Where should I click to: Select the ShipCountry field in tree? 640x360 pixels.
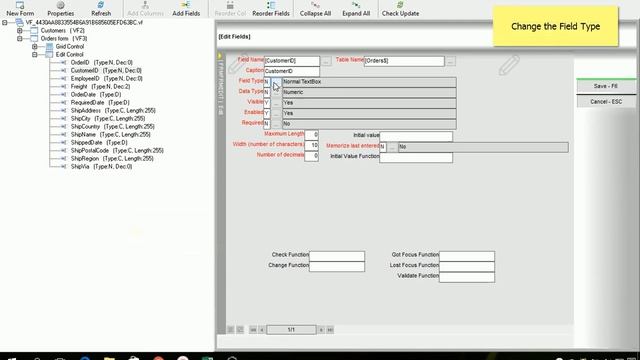pyautogui.click(x=113, y=127)
